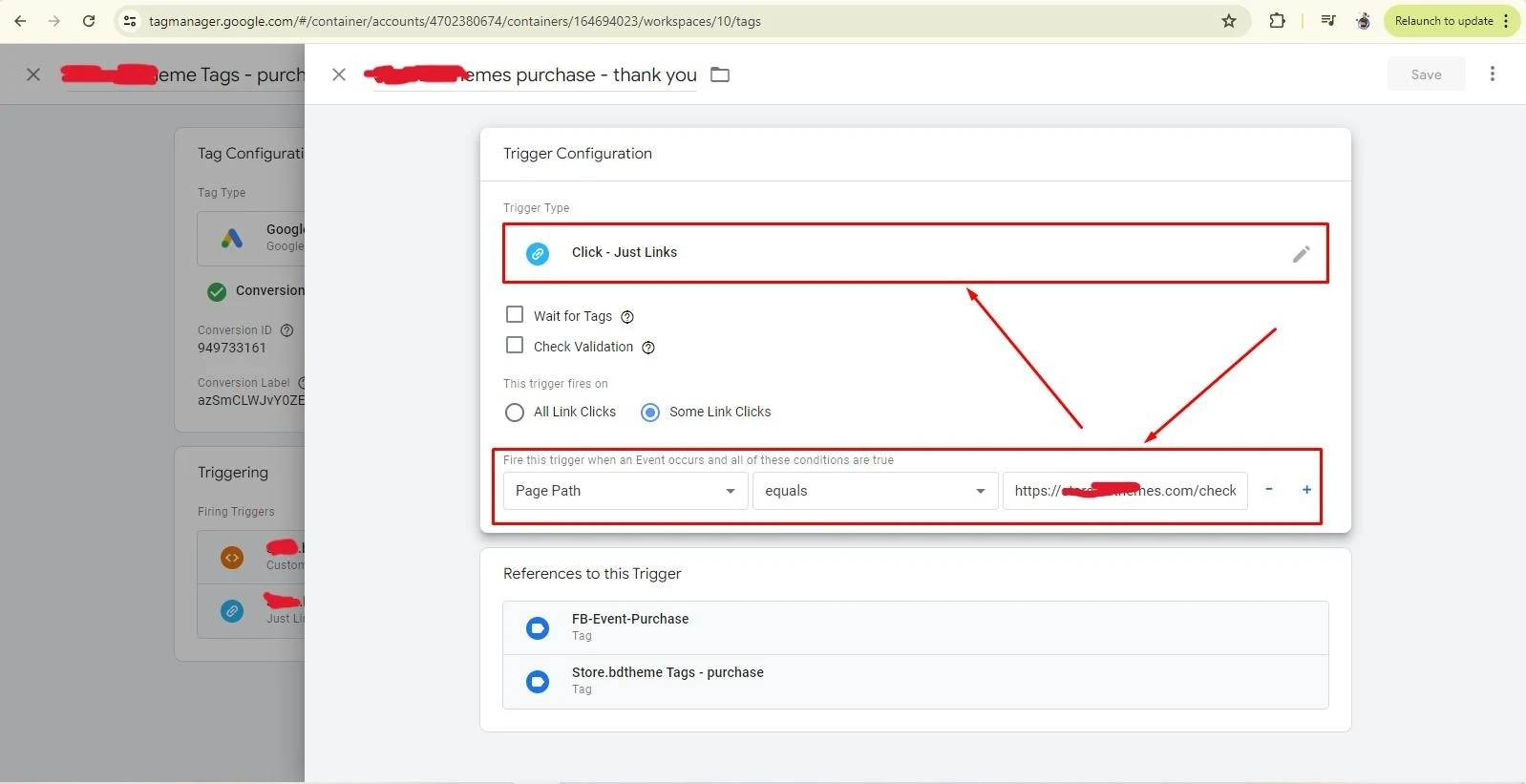Open the folder icon next to the trigger name

(x=720, y=74)
